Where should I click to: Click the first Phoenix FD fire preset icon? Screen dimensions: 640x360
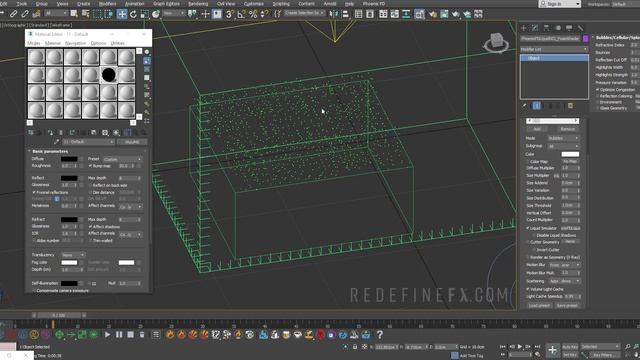(170, 335)
